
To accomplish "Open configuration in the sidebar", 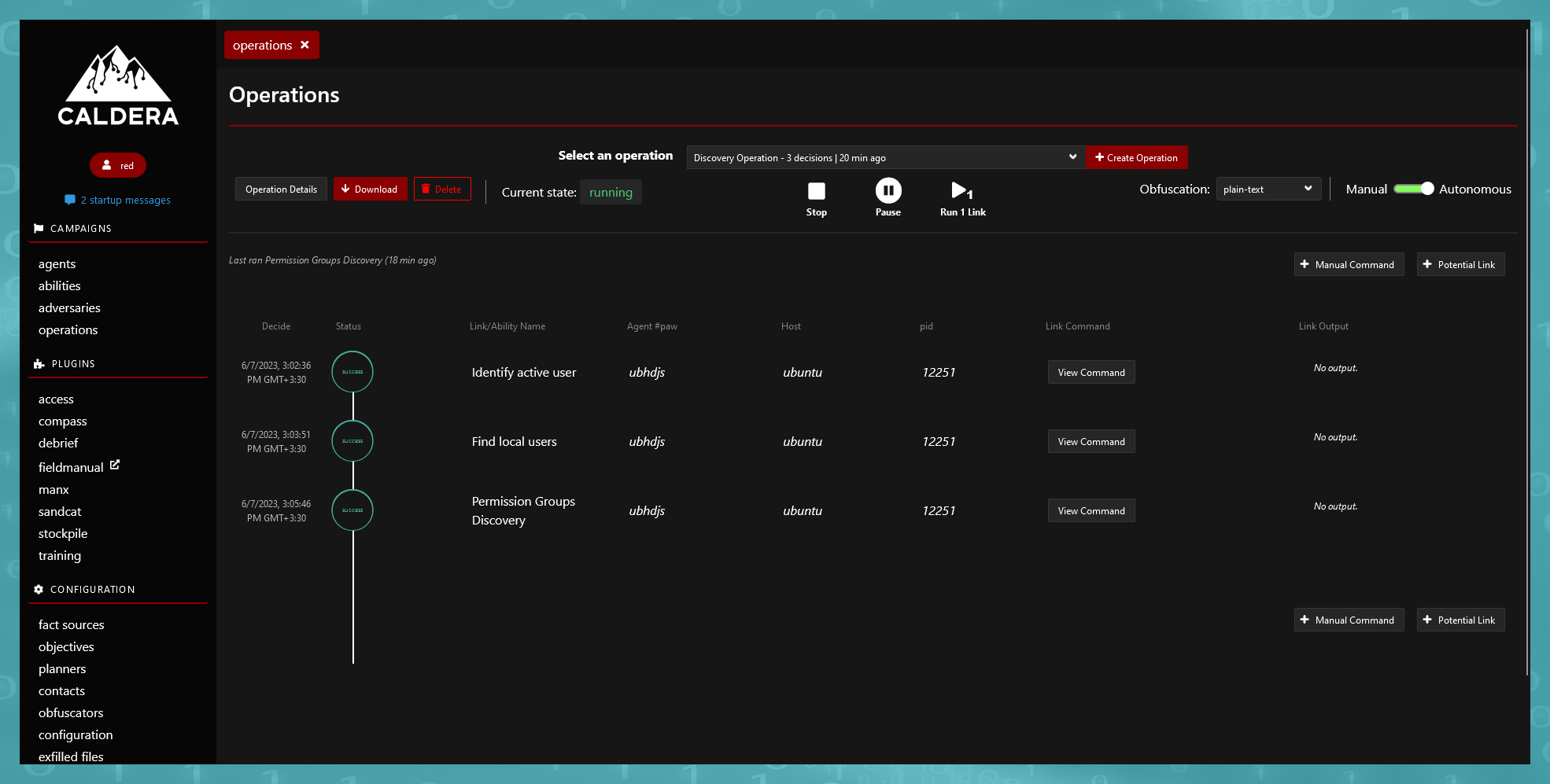I will point(76,734).
